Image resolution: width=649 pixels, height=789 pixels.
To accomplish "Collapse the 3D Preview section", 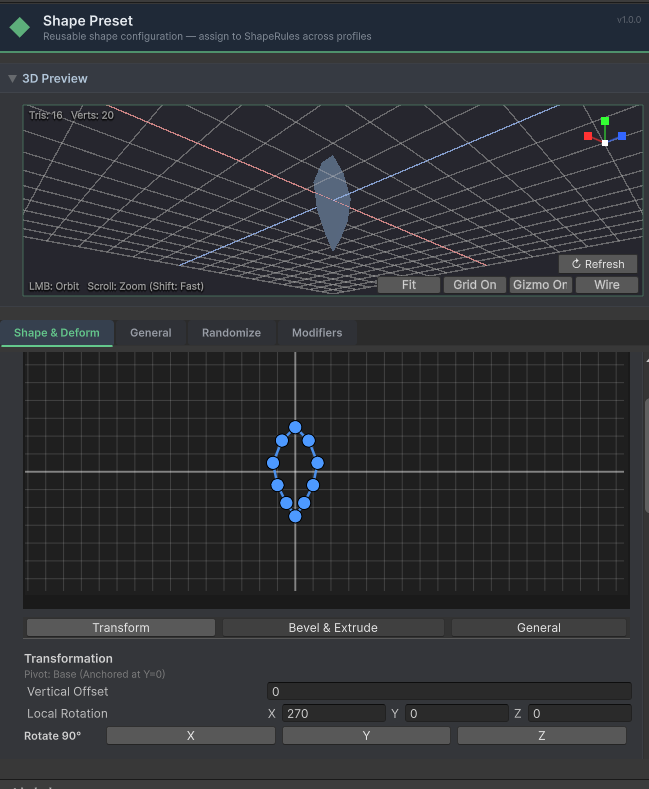I will pyautogui.click(x=12, y=79).
